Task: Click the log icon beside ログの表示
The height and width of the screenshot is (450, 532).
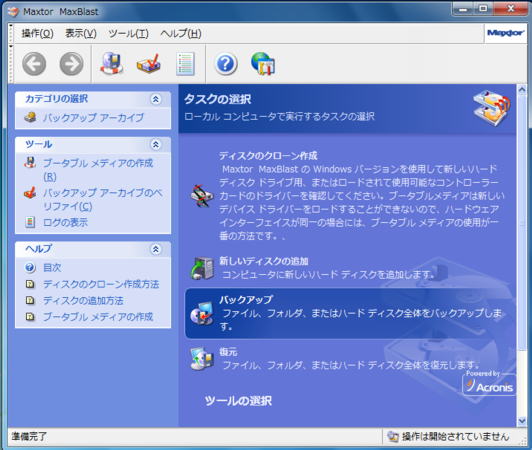Action: tap(30, 222)
